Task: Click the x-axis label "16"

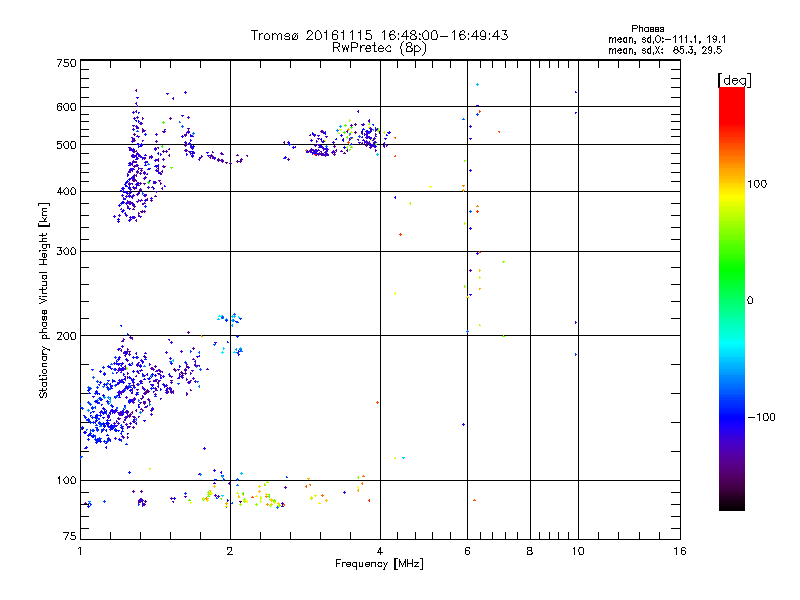Action: pos(680,551)
